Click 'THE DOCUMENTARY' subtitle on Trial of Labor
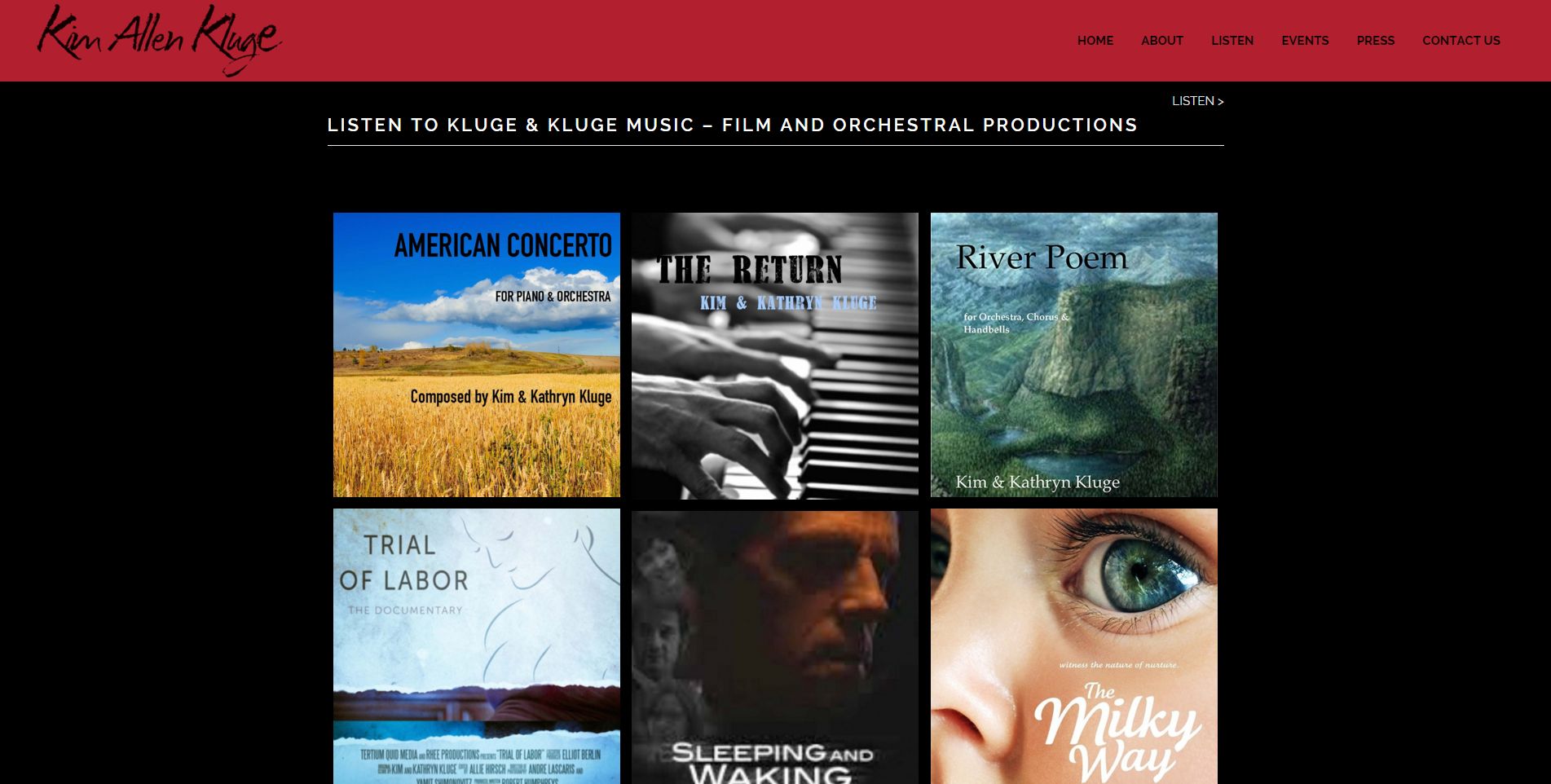Image resolution: width=1551 pixels, height=784 pixels. pyautogui.click(x=405, y=610)
